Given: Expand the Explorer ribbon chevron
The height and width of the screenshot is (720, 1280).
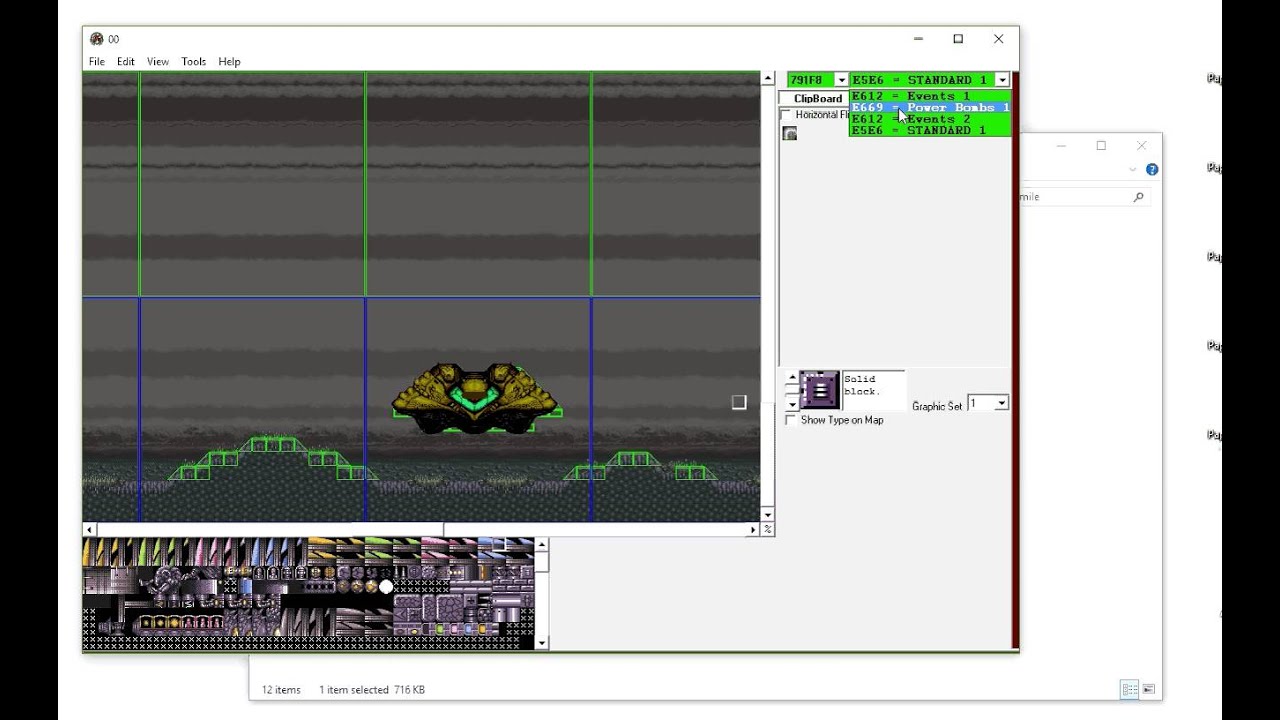Looking at the screenshot, I should point(1133,170).
